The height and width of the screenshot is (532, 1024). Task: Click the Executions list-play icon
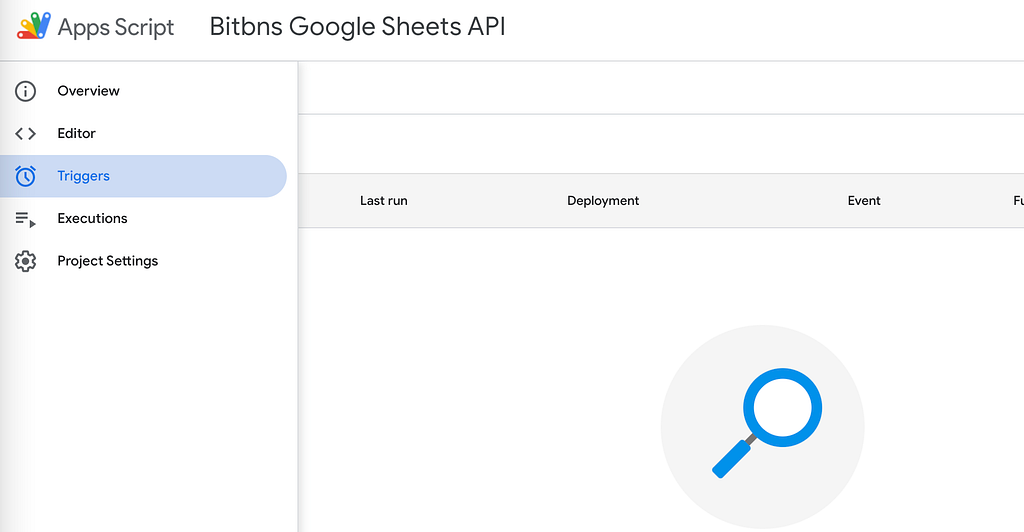[25, 219]
